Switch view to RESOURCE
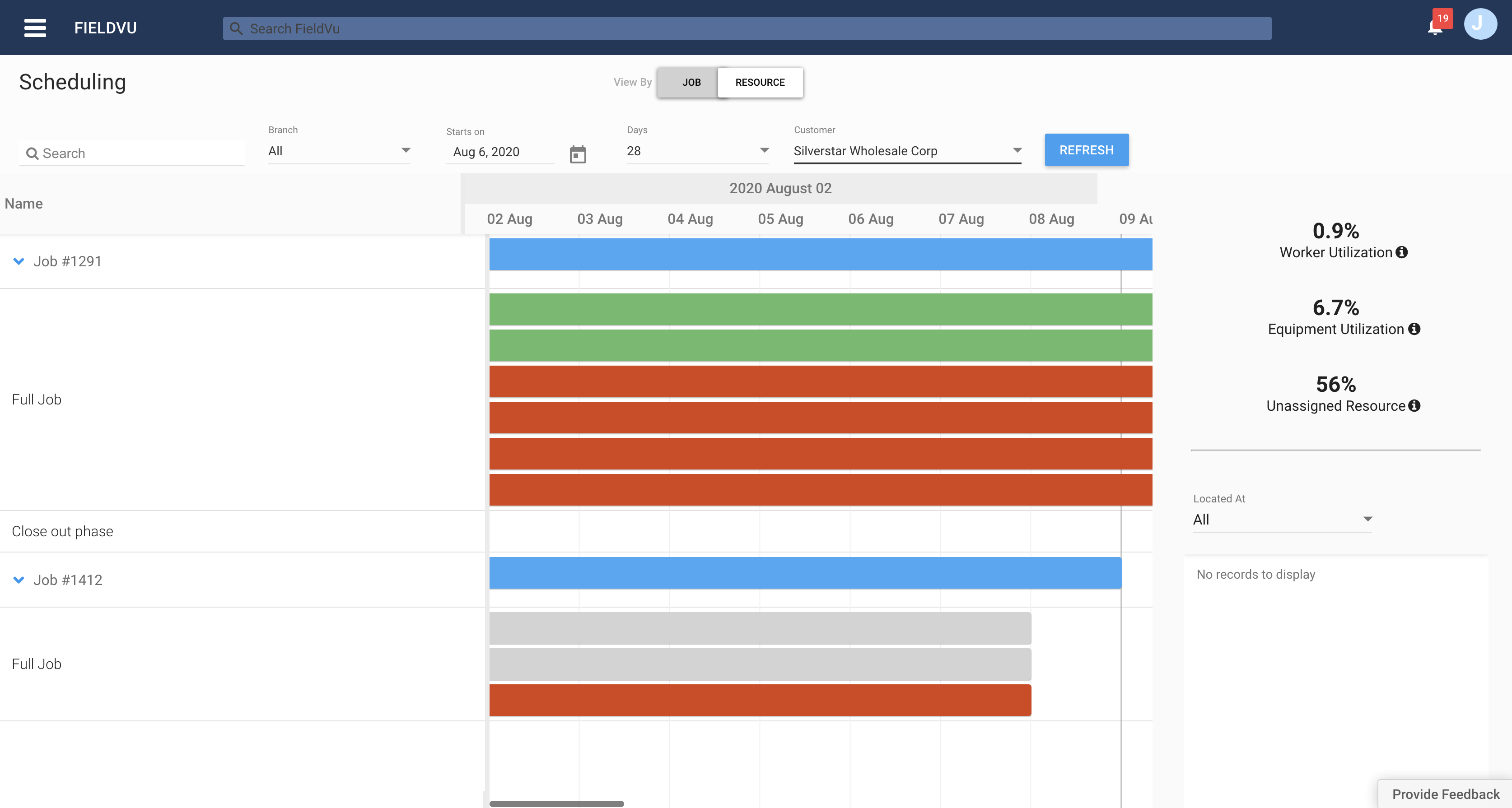 760,82
